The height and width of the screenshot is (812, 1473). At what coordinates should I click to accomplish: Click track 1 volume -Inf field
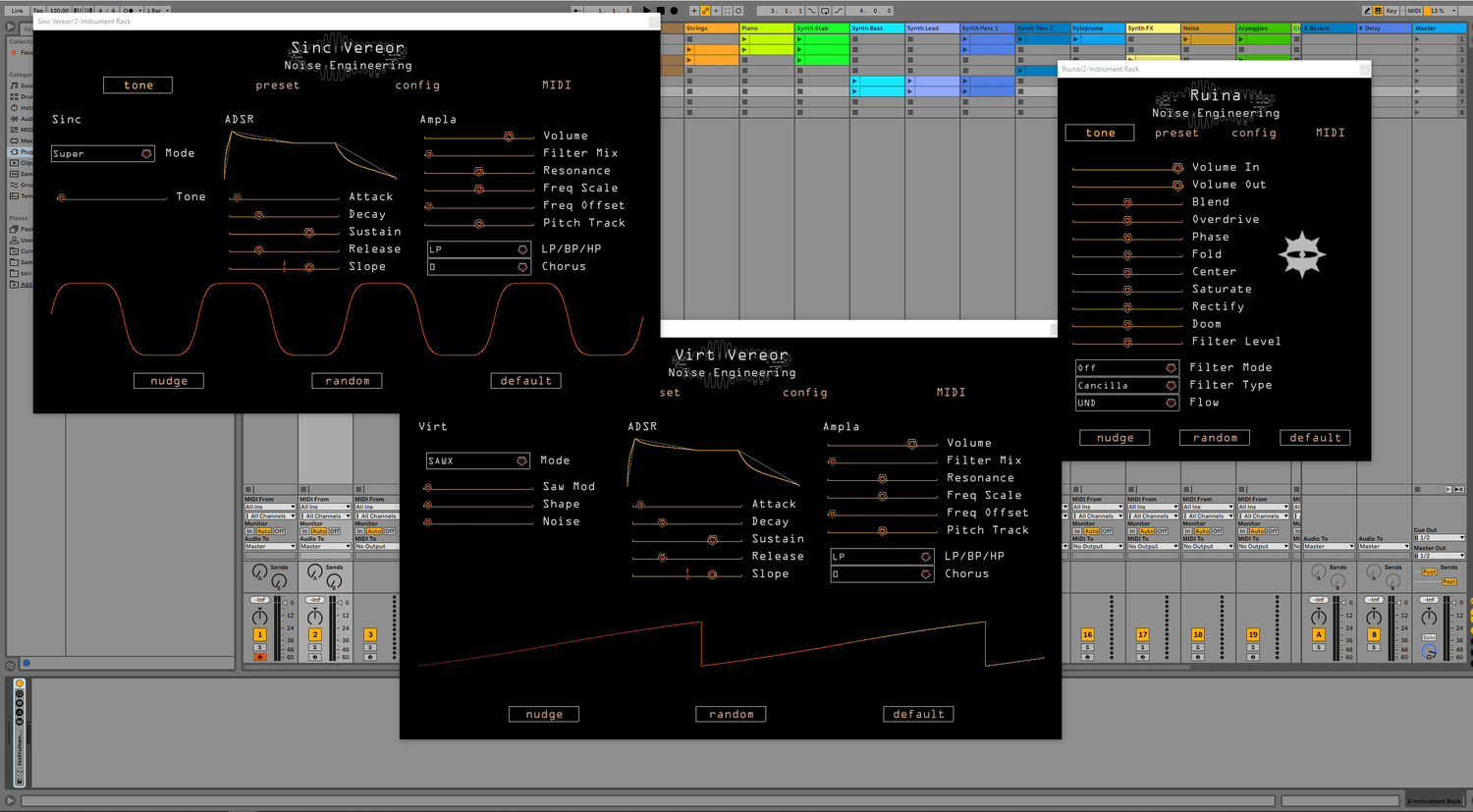pos(260,600)
